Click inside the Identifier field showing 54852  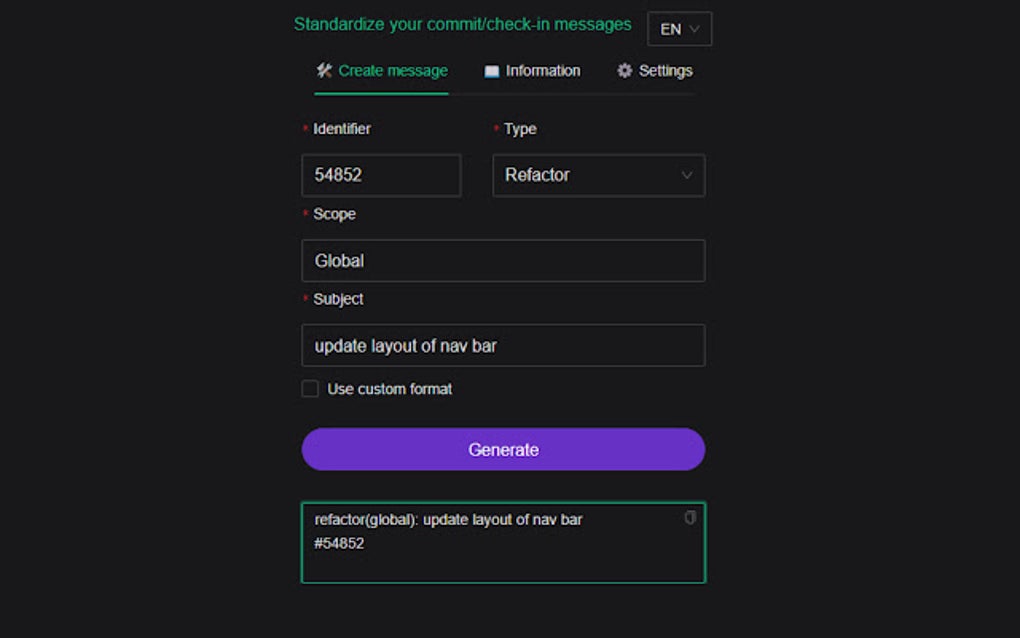(x=381, y=175)
